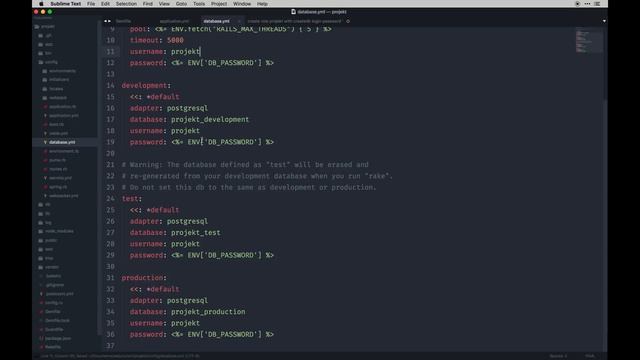Viewport: 640px width, 360px height.
Task: Open the macOS notification center list icon
Action: 597,4
